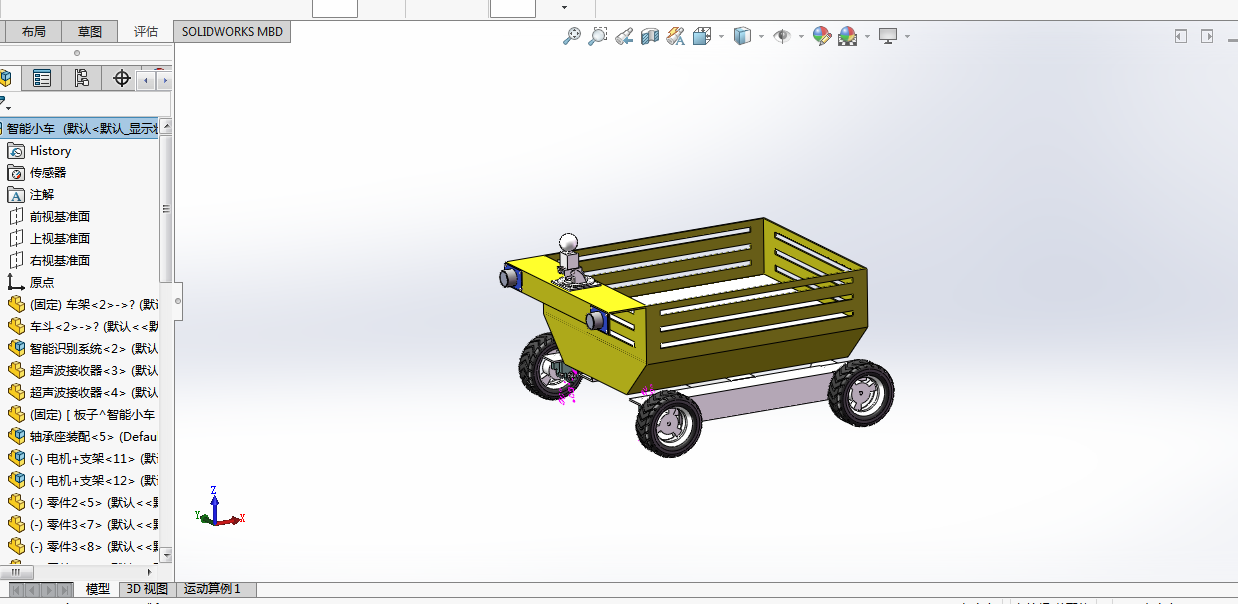1238x604 pixels.
Task: Click the Previous View icon
Action: (x=624, y=36)
